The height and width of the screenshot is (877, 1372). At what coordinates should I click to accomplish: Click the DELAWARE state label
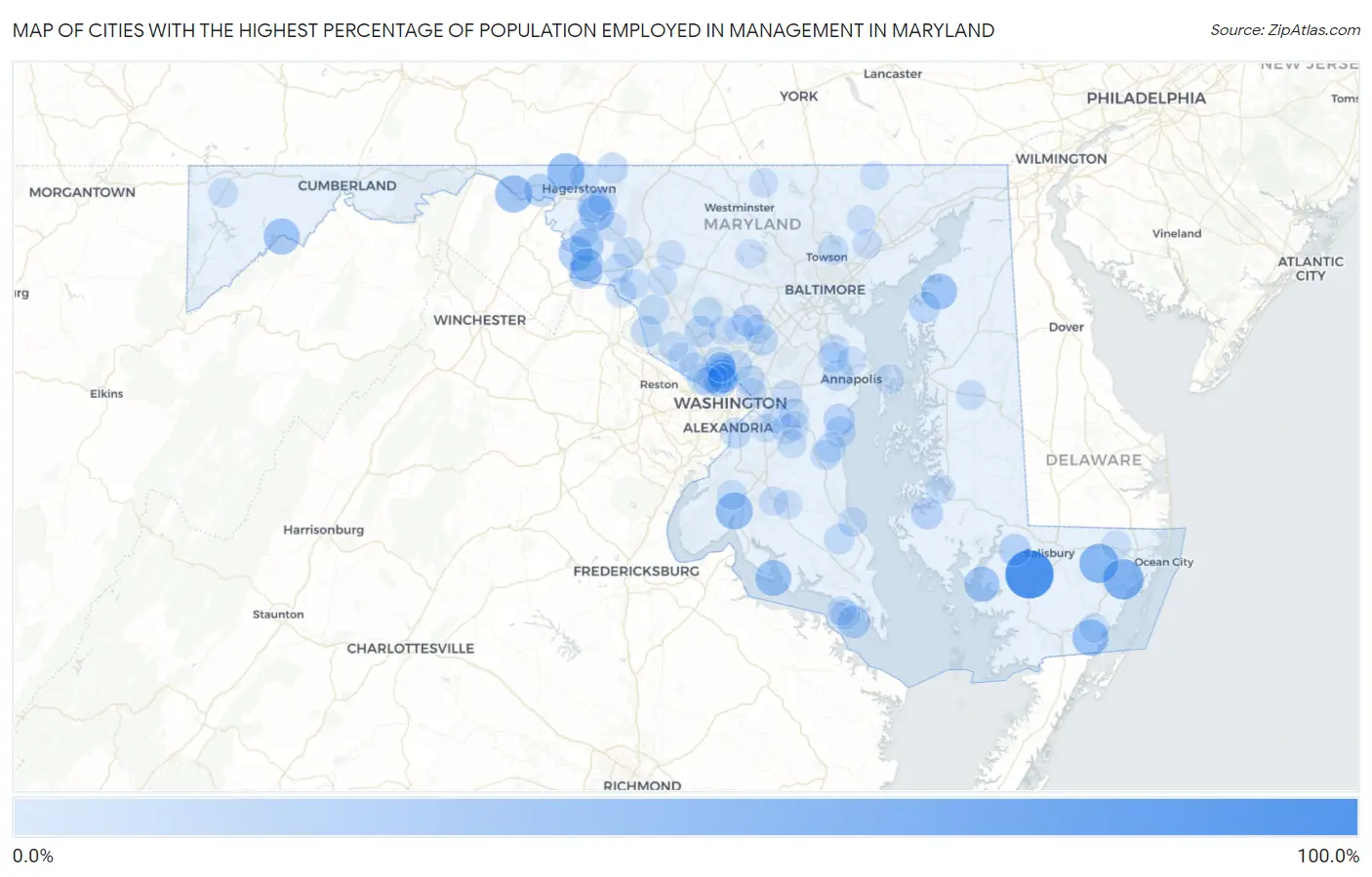tap(1093, 459)
